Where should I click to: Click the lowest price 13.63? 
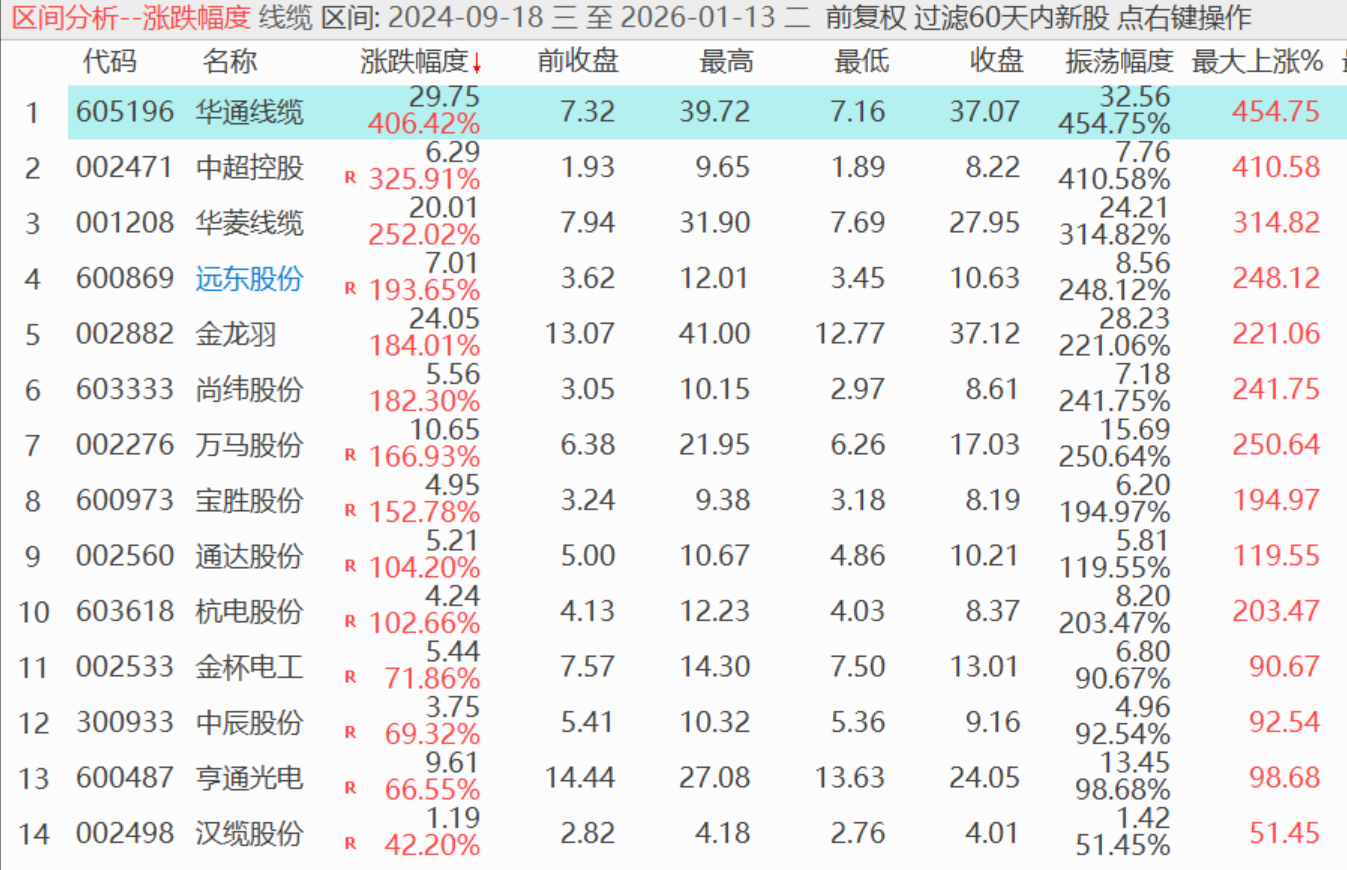850,777
